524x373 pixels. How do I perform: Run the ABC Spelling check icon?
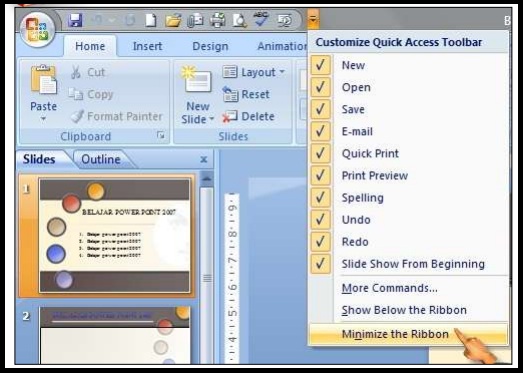[x=261, y=20]
